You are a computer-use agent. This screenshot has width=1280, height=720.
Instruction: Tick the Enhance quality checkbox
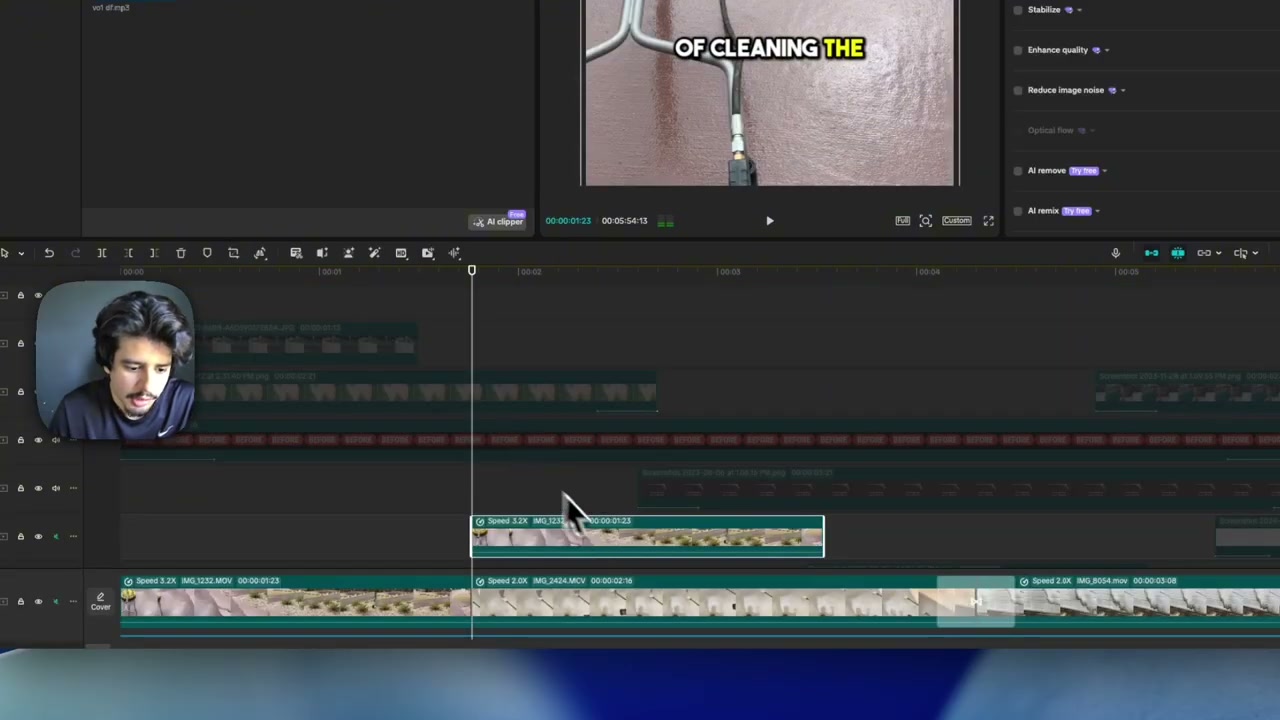(x=1018, y=50)
